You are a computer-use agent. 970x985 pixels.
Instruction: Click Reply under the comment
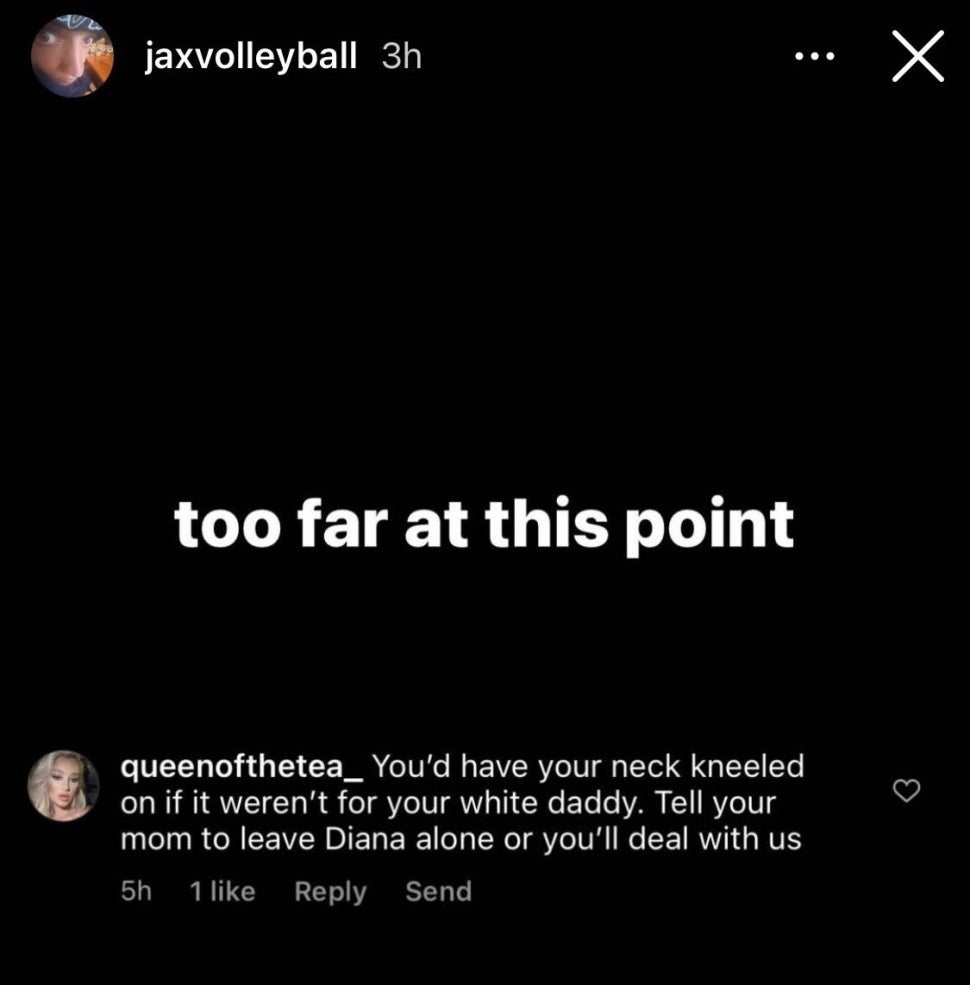click(330, 891)
